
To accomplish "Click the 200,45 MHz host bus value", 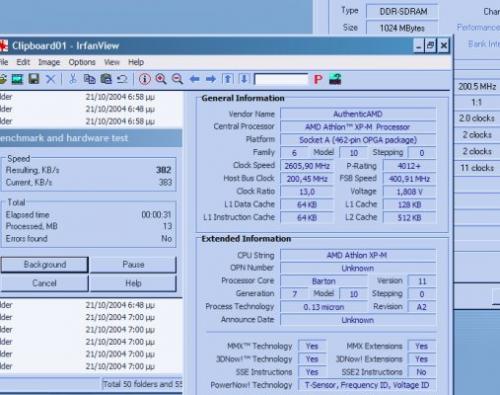I will tap(307, 179).
